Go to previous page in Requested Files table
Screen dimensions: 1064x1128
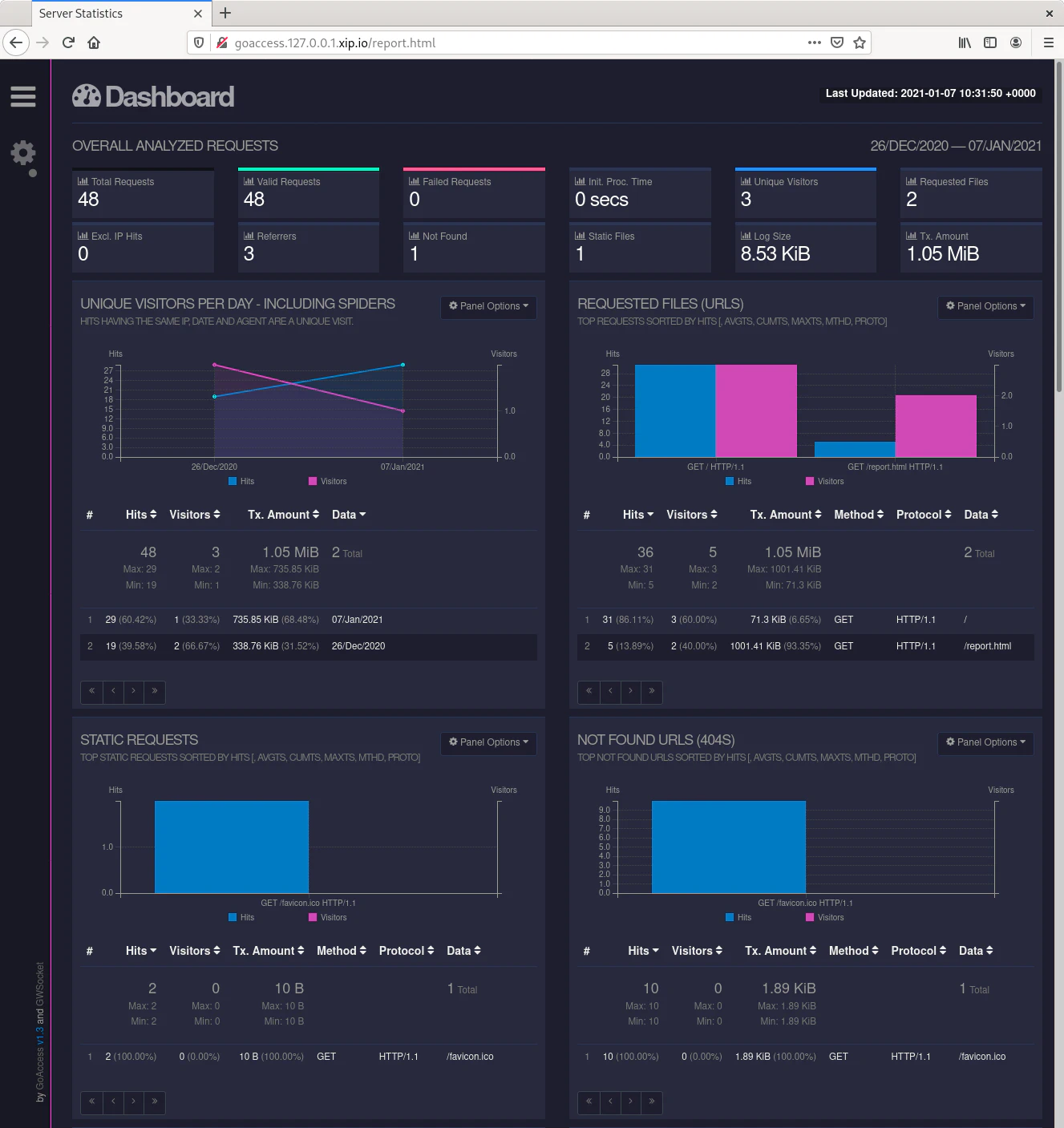point(610,691)
